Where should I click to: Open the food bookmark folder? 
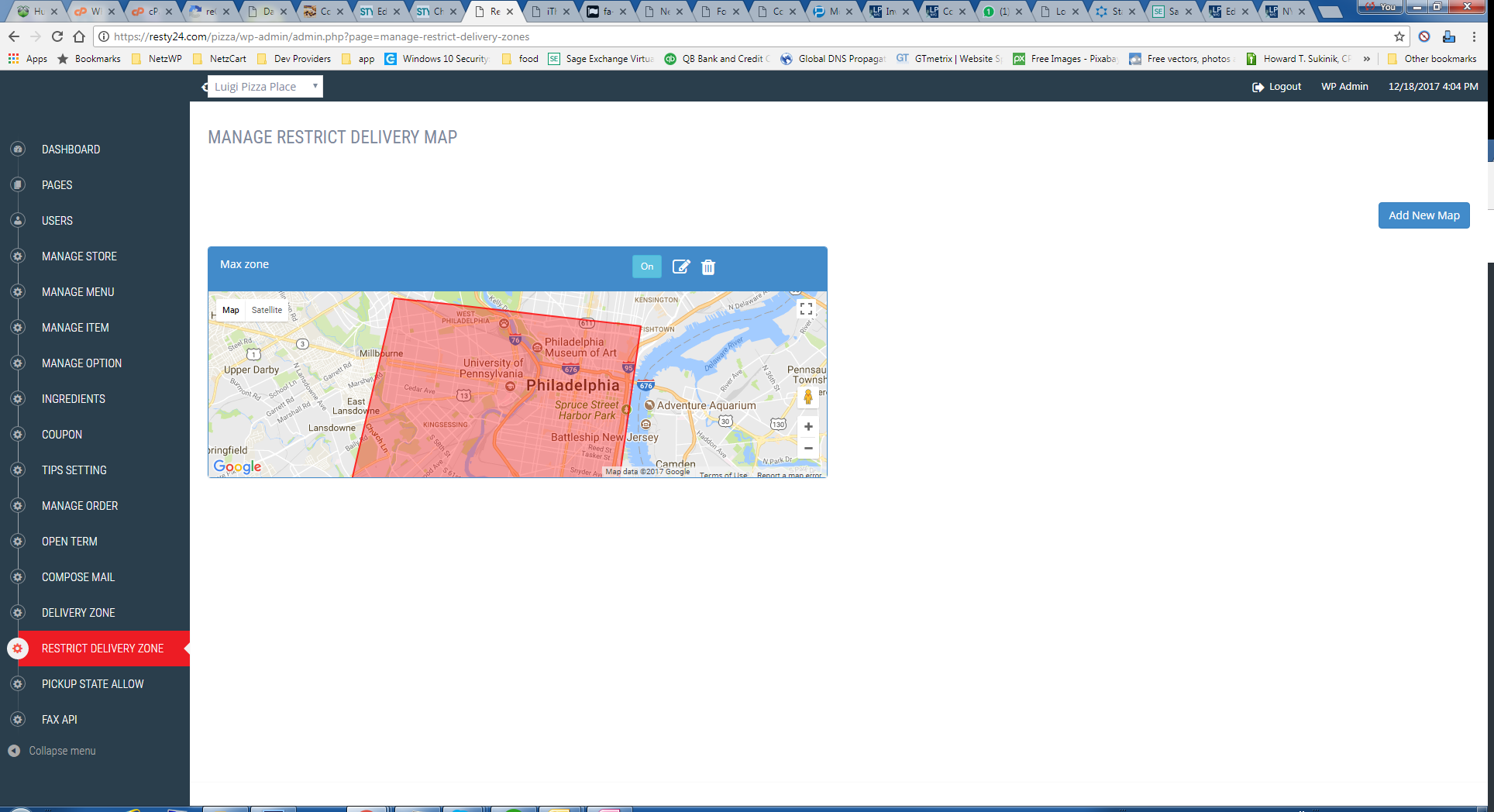[x=520, y=59]
